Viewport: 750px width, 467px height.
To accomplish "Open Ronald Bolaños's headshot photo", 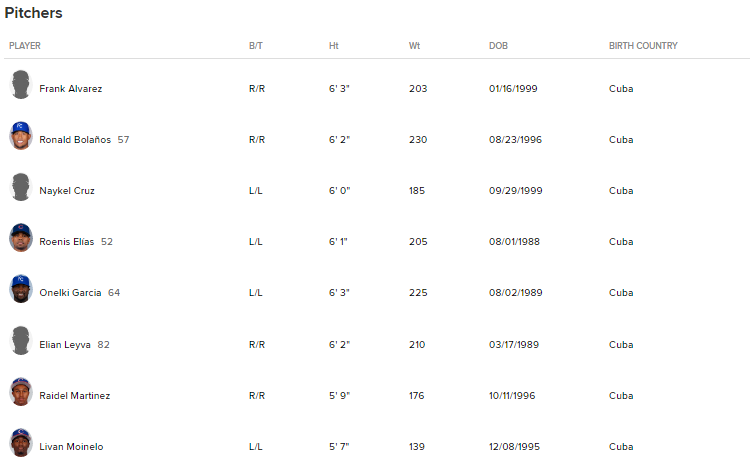I will coord(21,136).
